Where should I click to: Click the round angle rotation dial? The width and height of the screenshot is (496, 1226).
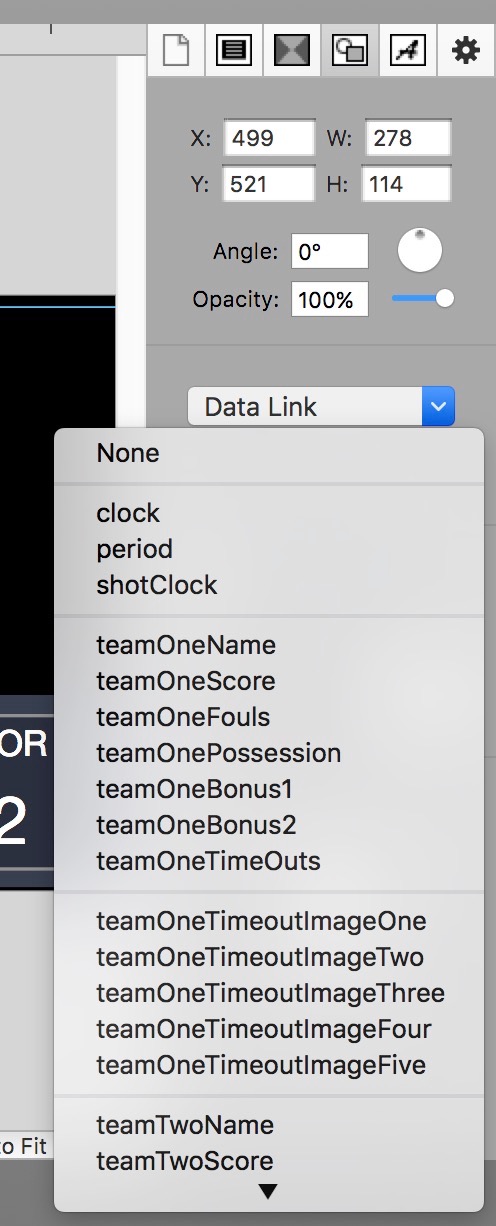tap(420, 250)
